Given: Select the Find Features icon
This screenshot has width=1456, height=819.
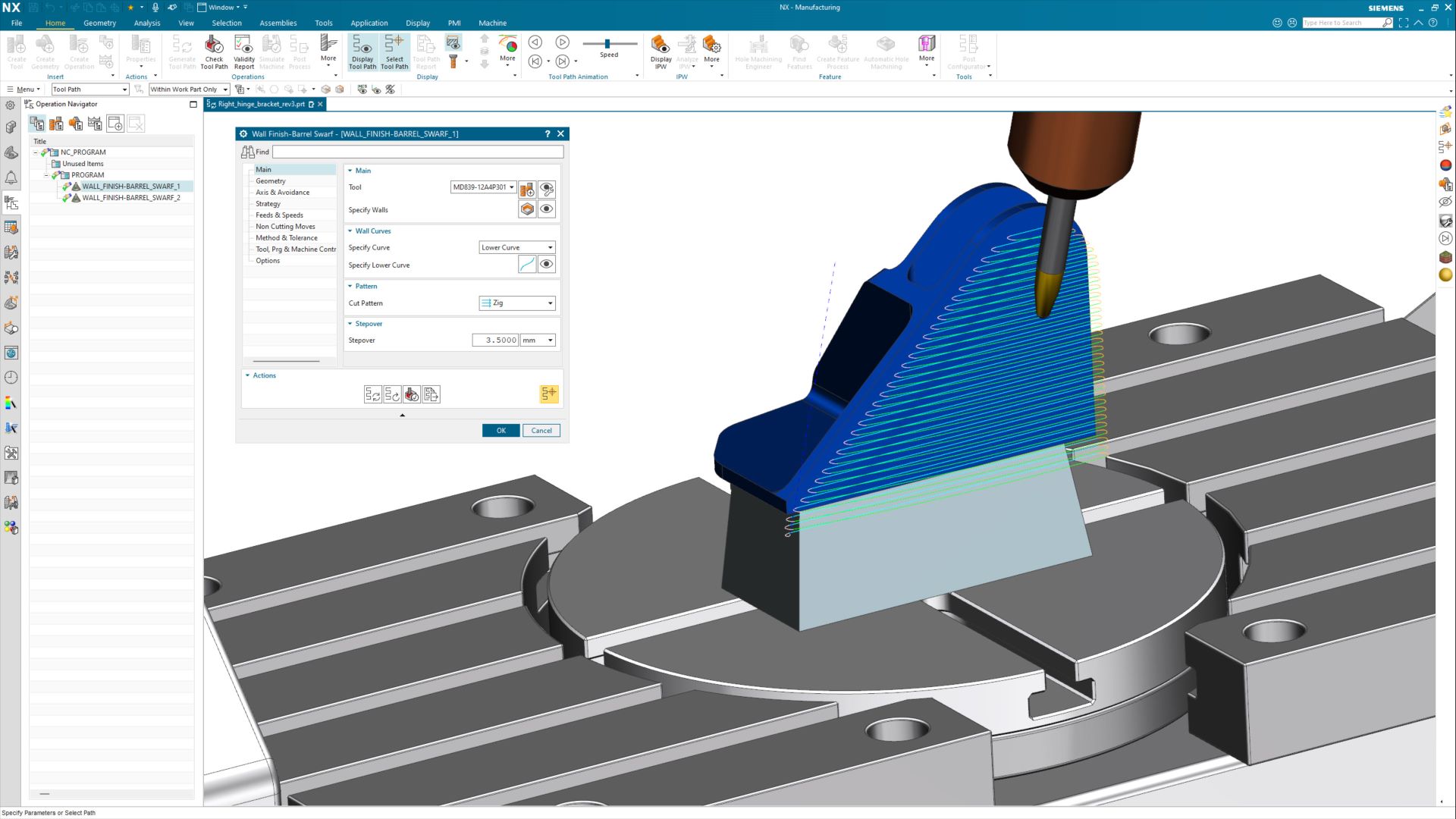Looking at the screenshot, I should click(x=799, y=49).
